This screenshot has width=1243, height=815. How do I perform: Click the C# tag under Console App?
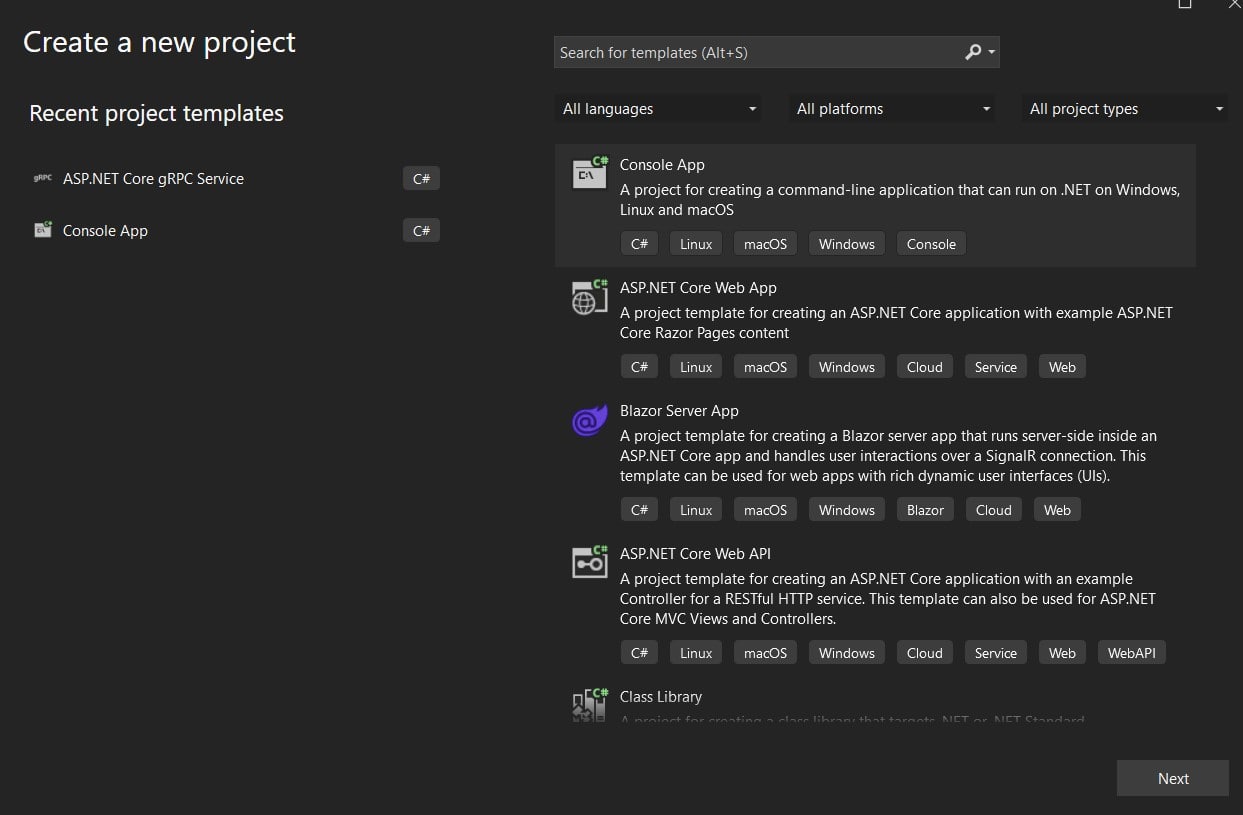(639, 244)
